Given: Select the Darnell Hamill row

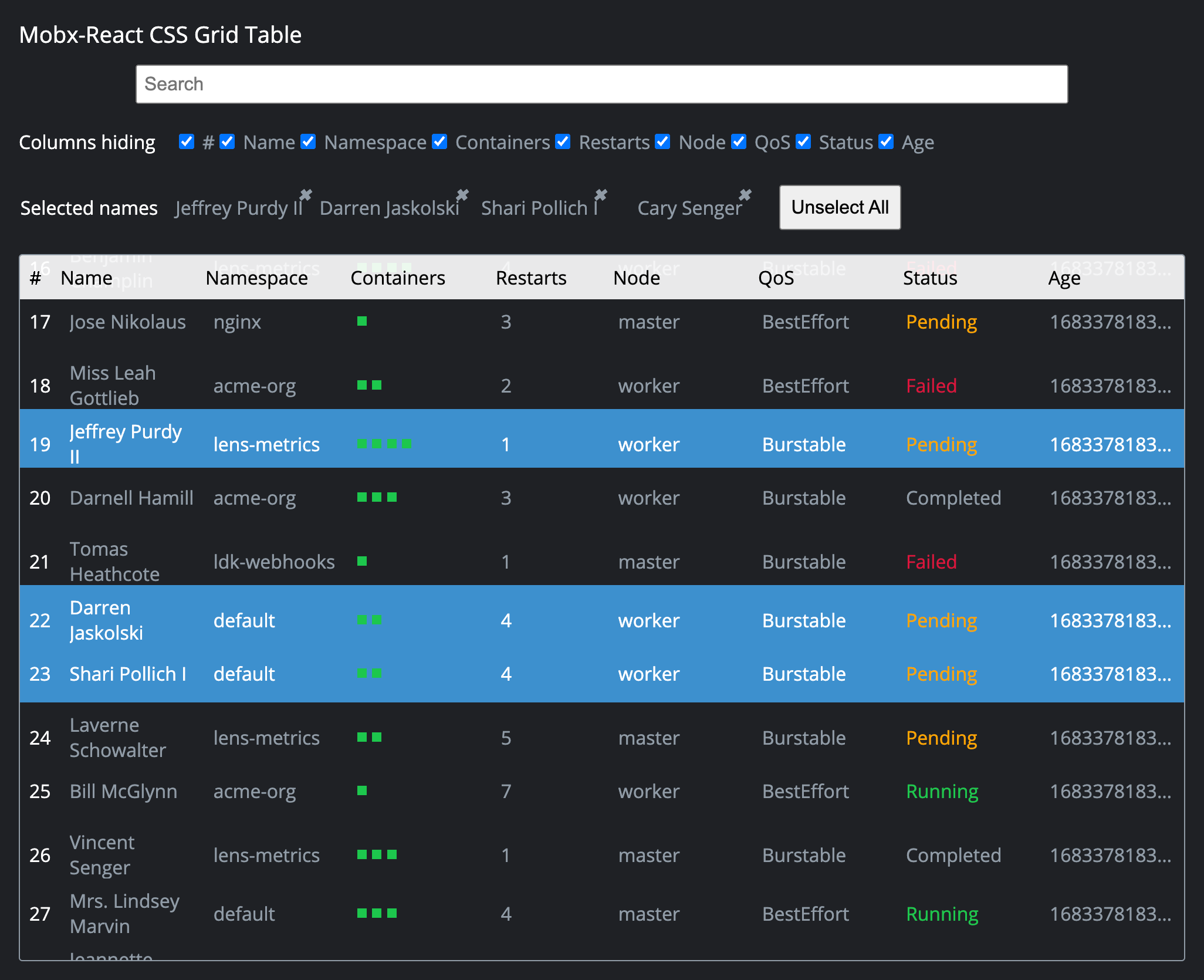Looking at the screenshot, I should 601,498.
